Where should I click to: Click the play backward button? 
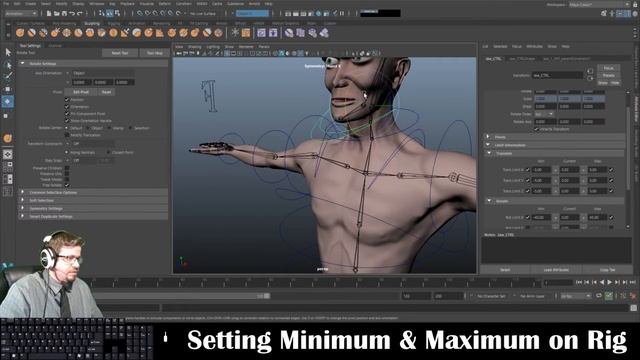tap(602, 282)
